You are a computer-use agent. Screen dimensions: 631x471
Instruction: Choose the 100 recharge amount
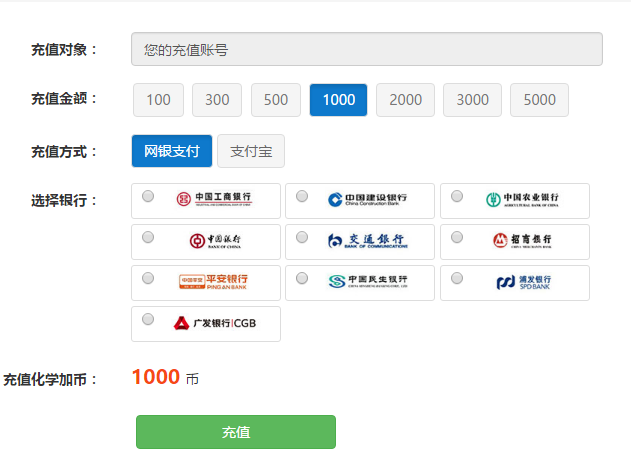click(158, 100)
